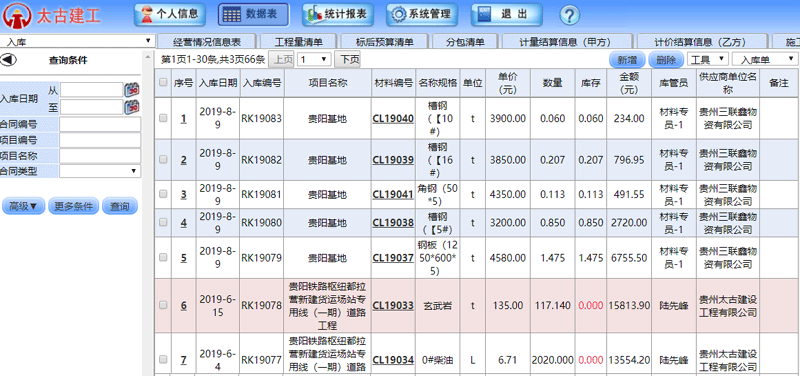Open 统计报表 statistics reports
Image resolution: width=800 pixels, height=376 pixels.
pos(337,15)
